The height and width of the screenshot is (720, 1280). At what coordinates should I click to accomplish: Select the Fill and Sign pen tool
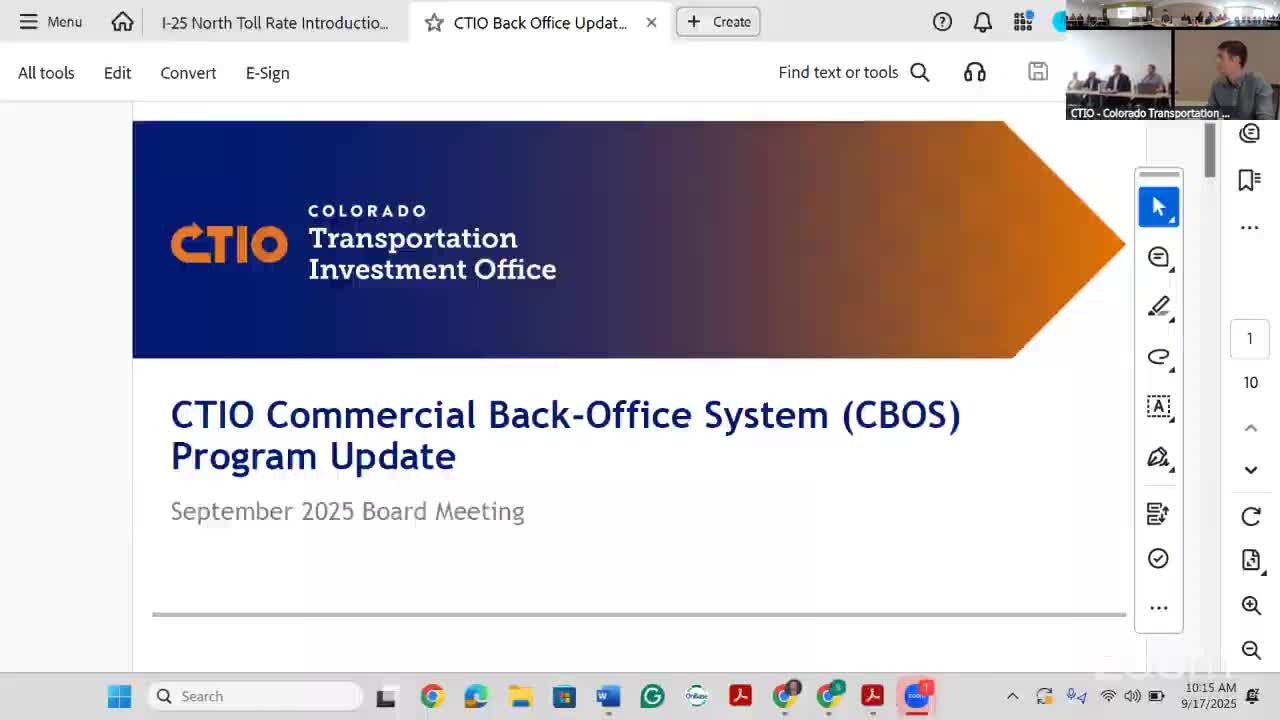tap(1159, 458)
